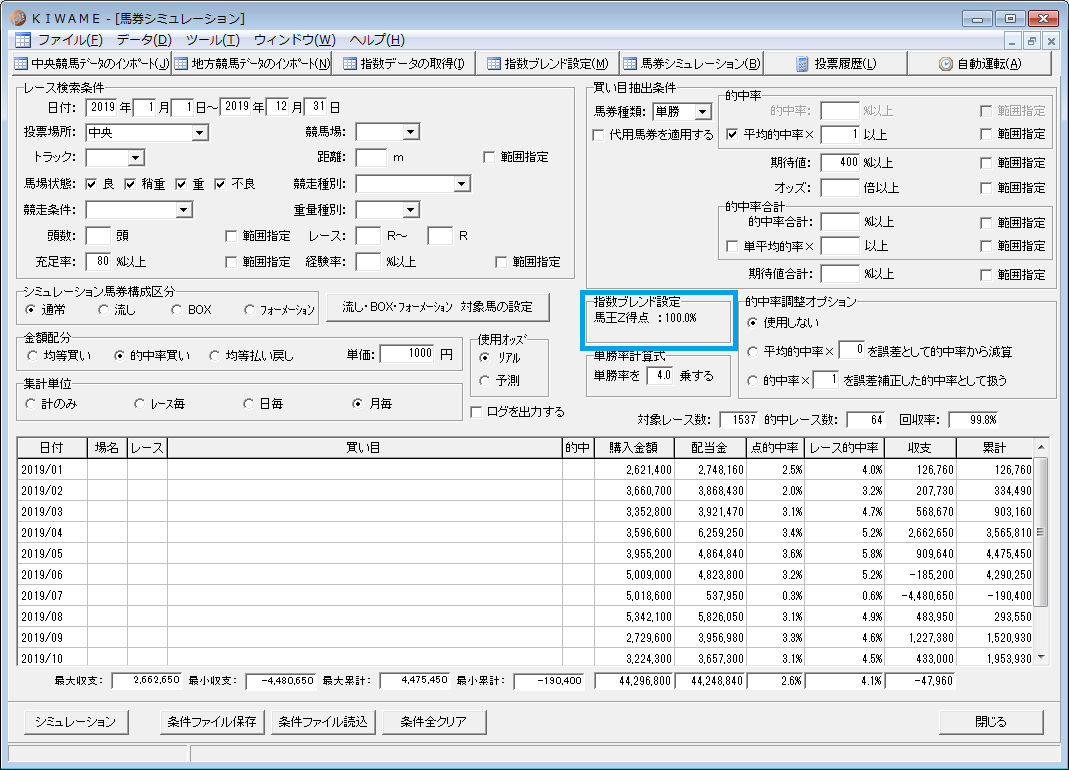Enable 範囲指定 checkbox next to 距離

(x=488, y=158)
